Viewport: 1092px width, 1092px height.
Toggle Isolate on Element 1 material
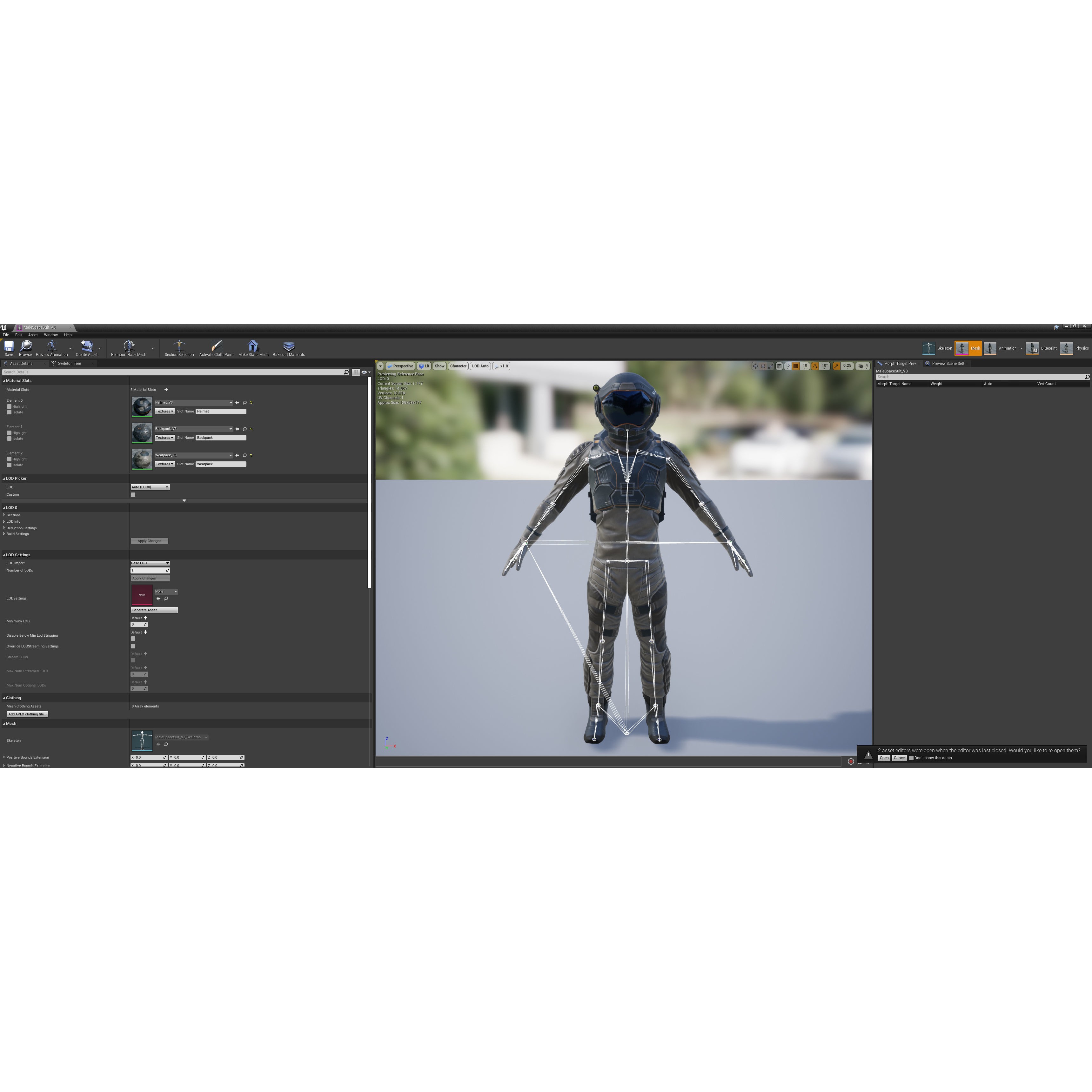tap(9, 439)
